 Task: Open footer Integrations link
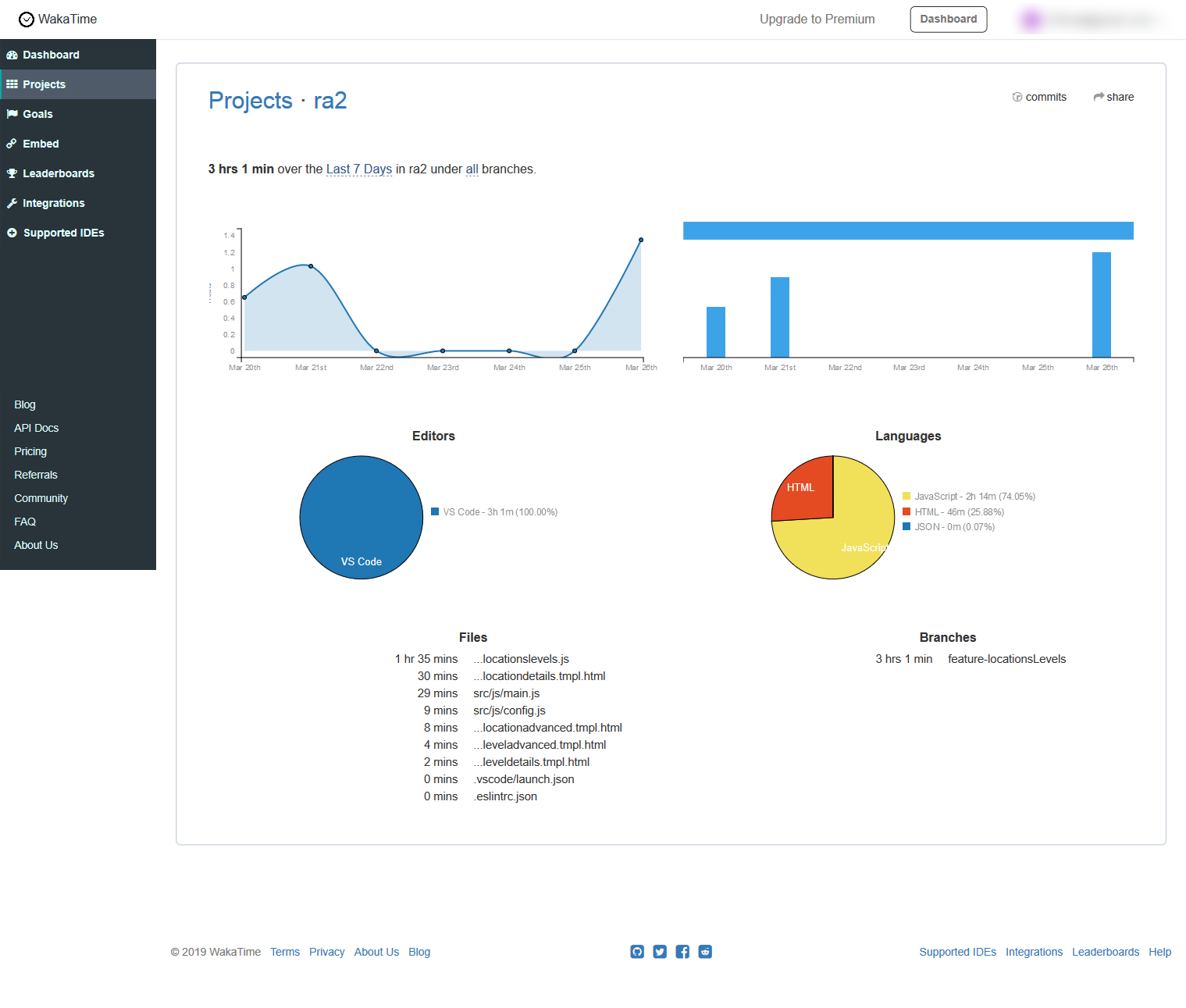[1035, 952]
